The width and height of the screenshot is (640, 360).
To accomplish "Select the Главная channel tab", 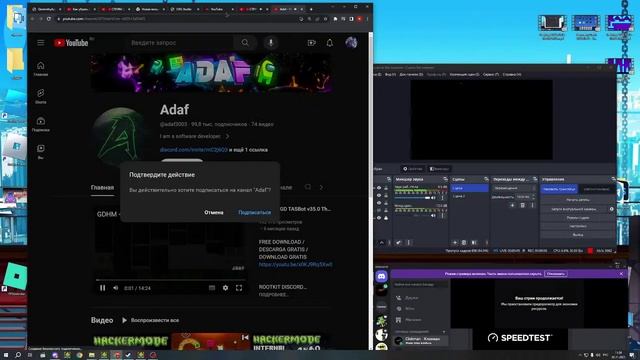I will point(102,187).
